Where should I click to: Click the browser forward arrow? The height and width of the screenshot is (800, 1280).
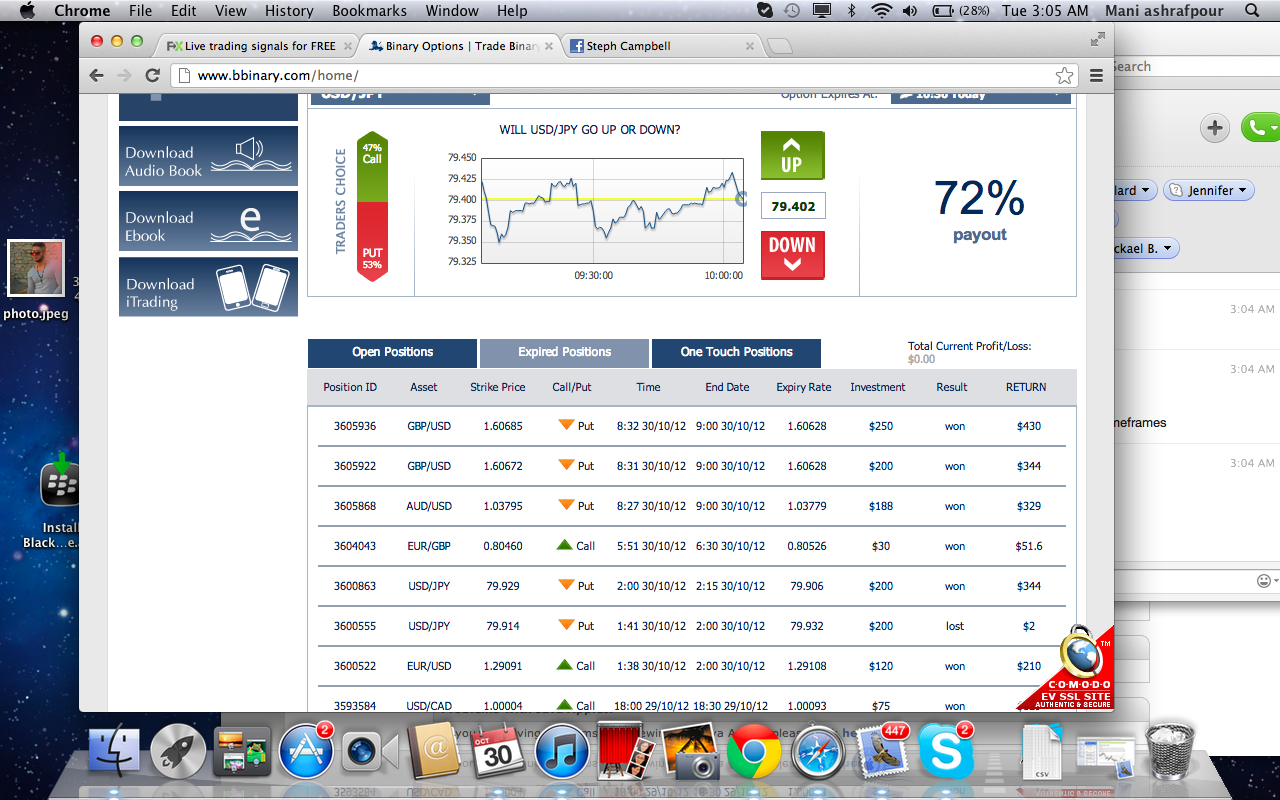coord(124,76)
